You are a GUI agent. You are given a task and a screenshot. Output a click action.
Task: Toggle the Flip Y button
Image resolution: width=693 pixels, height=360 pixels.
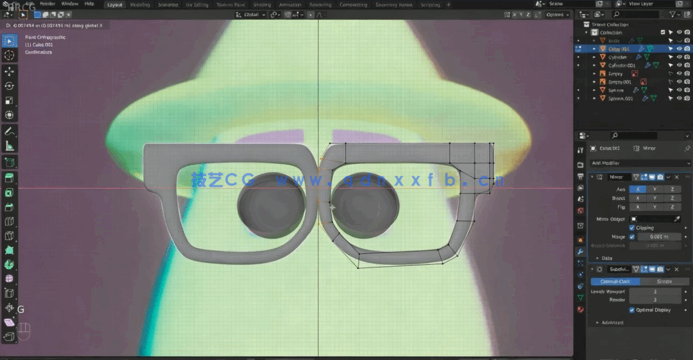(655, 207)
